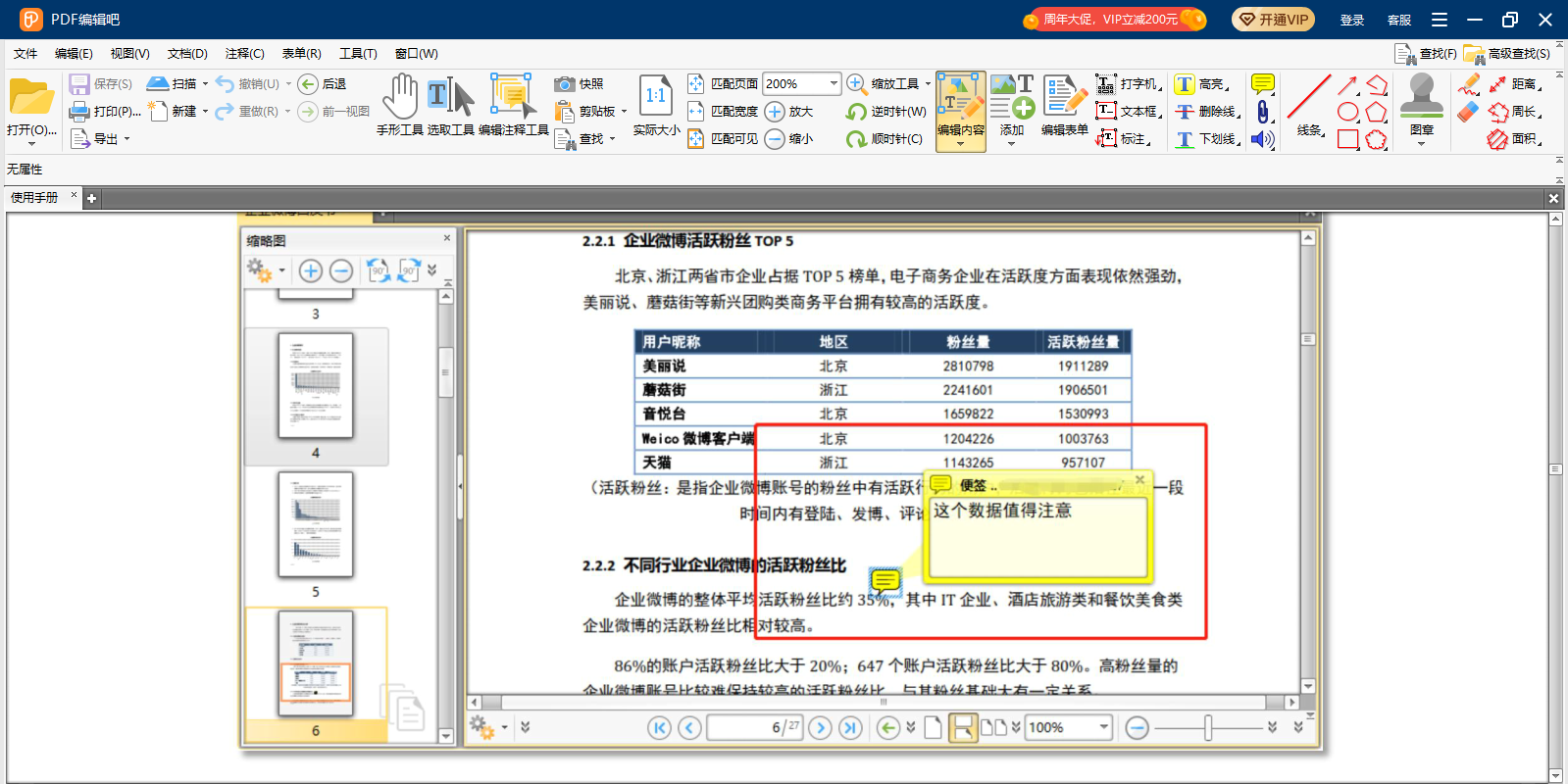Close the yellow sticky note popup
This screenshot has height=784, width=1568.
coord(1139,479)
